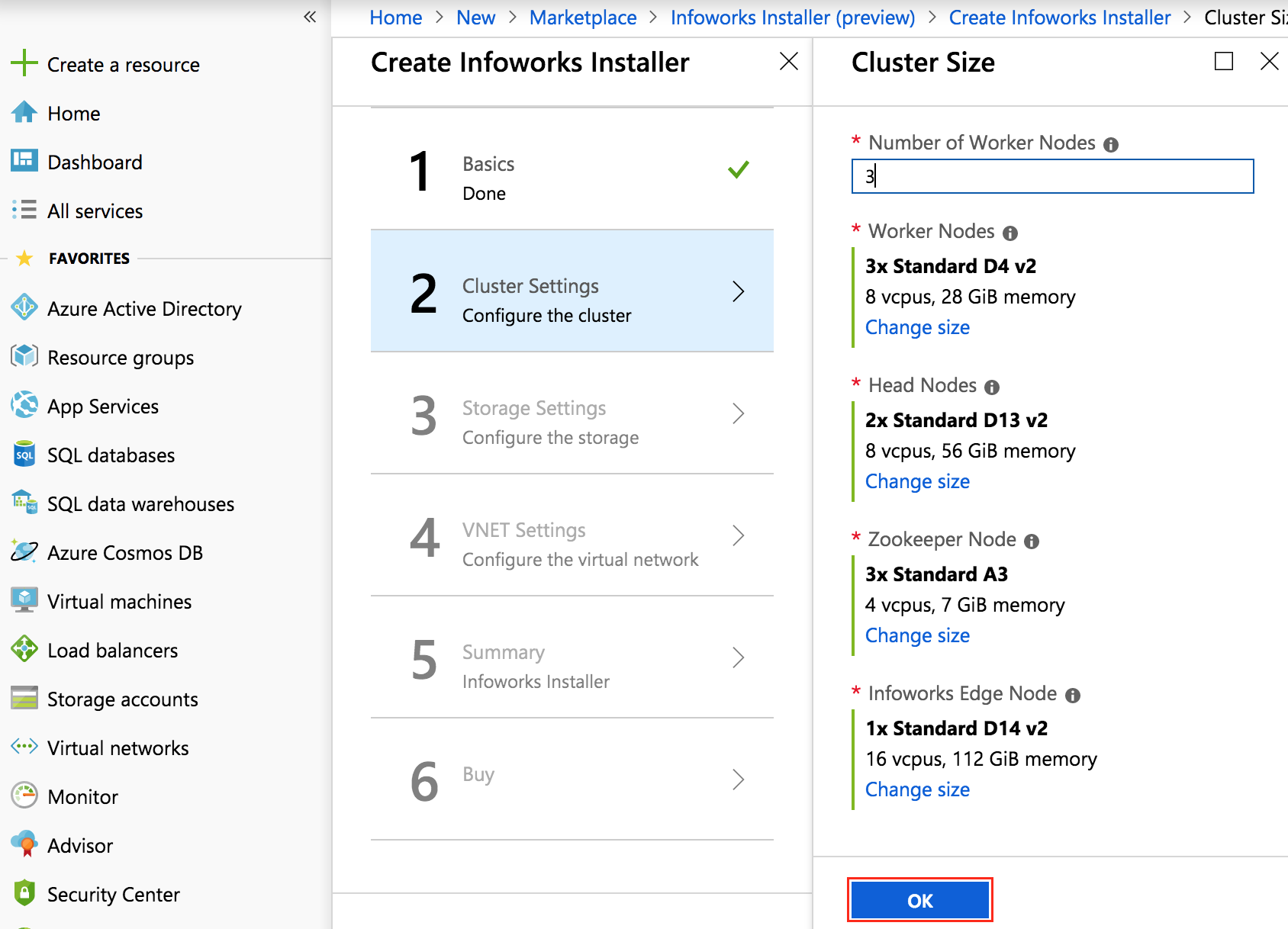Open step 3 Storage Settings
The width and height of the screenshot is (1288, 929).
[x=572, y=413]
